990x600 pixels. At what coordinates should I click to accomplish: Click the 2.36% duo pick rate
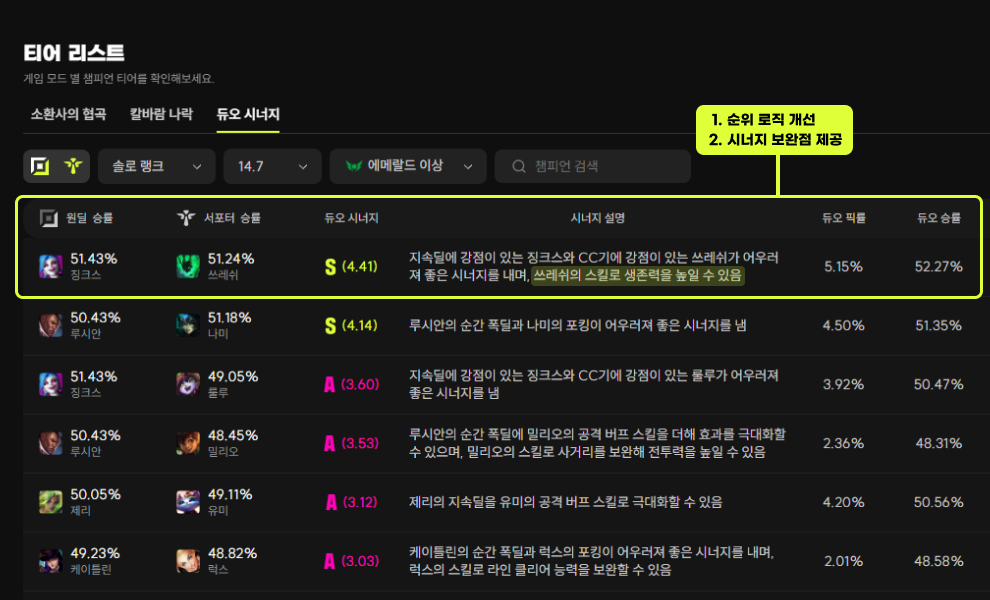[844, 443]
